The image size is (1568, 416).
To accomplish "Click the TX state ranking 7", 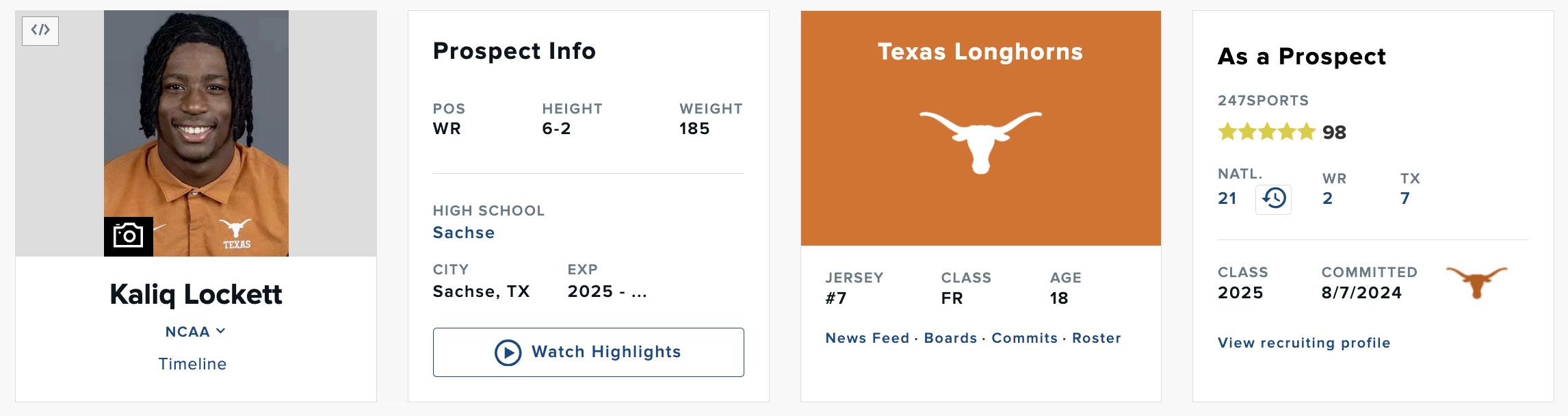I will click(1404, 198).
